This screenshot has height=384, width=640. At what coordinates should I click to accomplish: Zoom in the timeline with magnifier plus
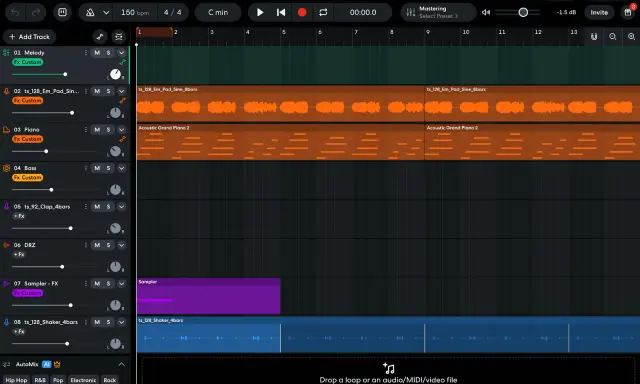pyautogui.click(x=631, y=37)
